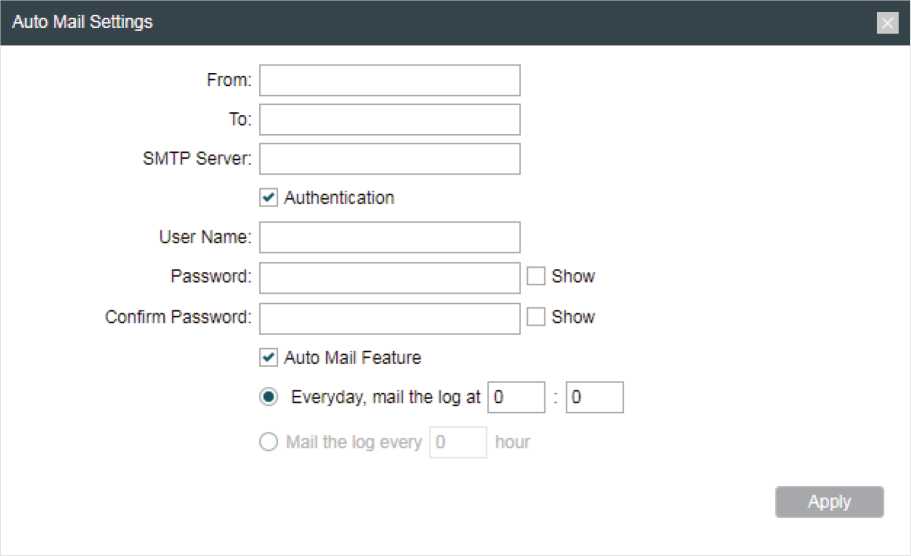The width and height of the screenshot is (911, 556).
Task: Click the Authentication label text
Action: (339, 198)
